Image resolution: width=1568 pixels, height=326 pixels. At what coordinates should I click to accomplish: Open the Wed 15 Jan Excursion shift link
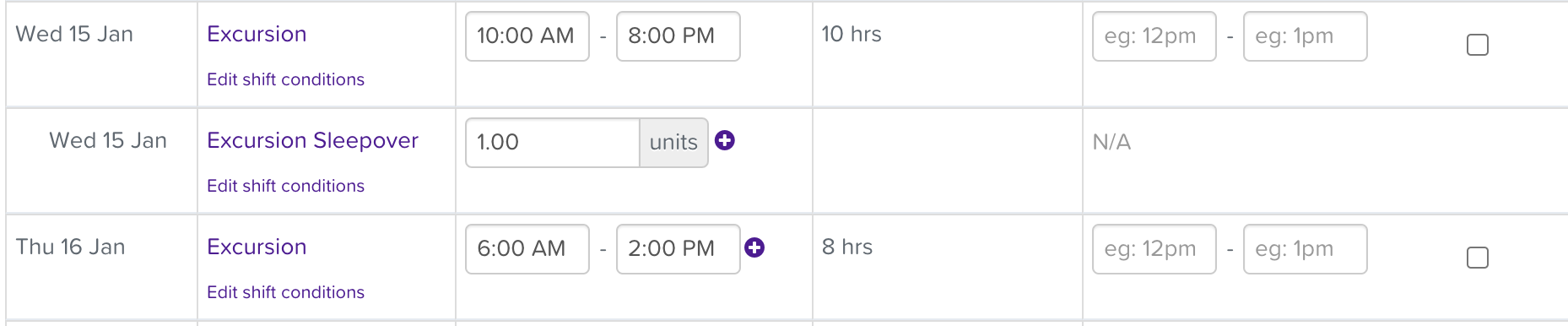(257, 34)
